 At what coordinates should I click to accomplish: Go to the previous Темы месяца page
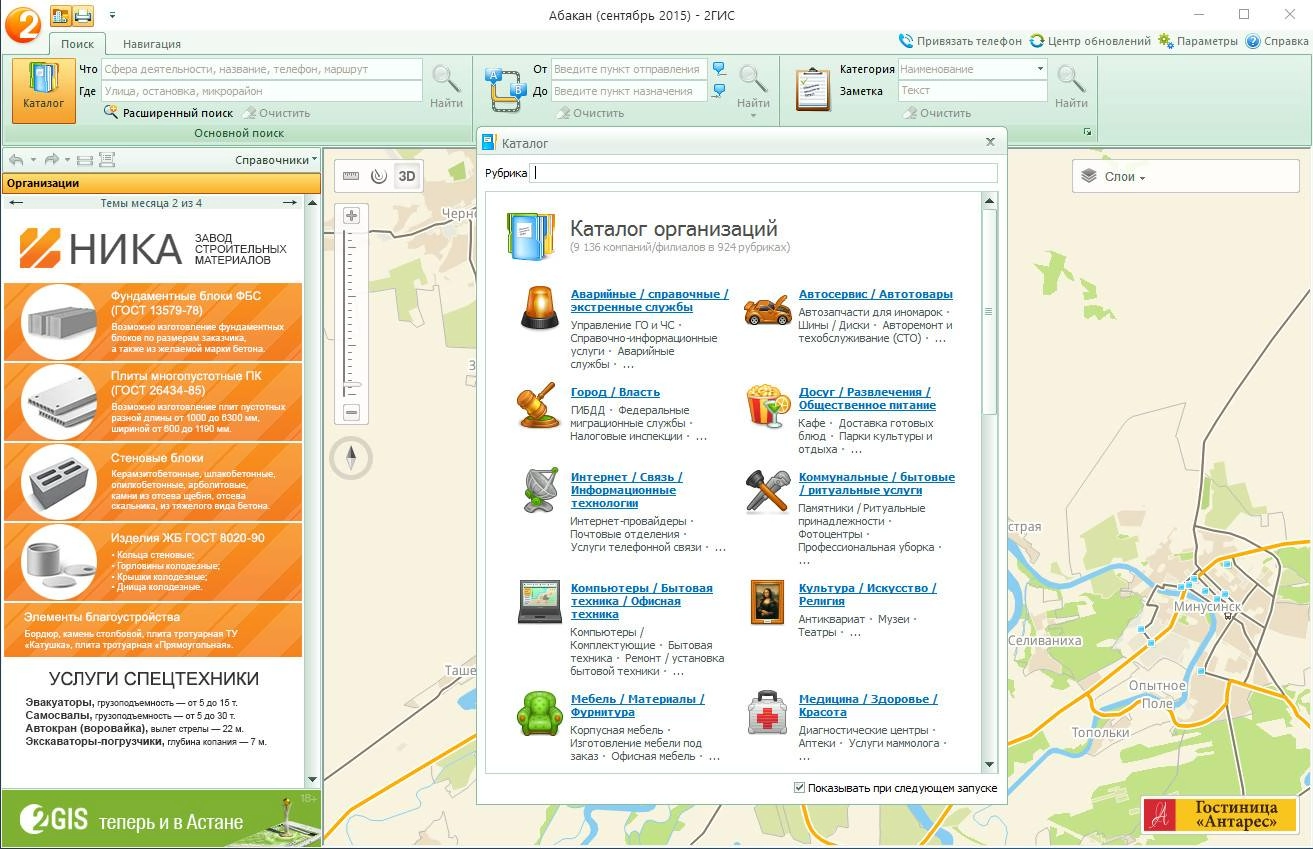(16, 203)
